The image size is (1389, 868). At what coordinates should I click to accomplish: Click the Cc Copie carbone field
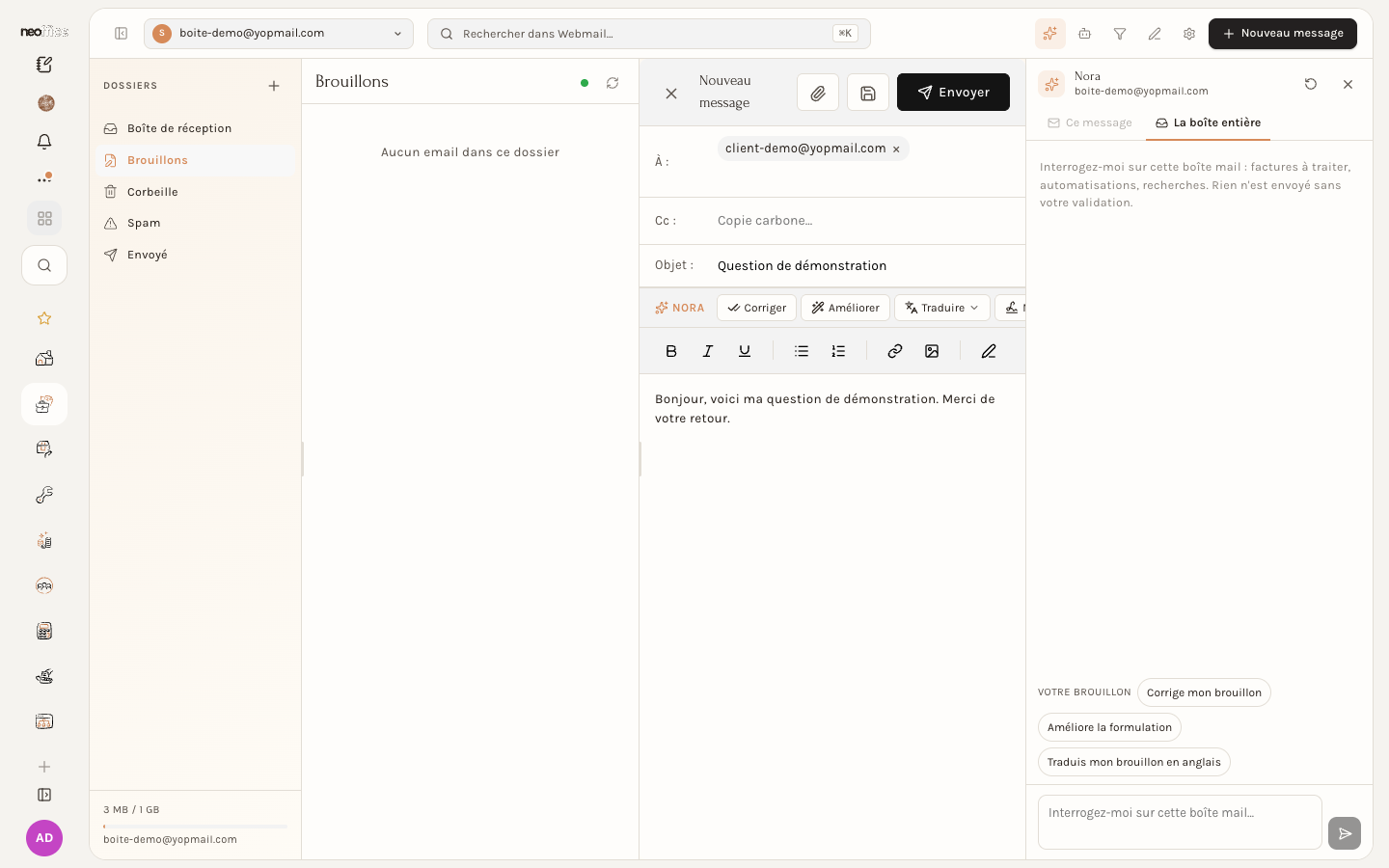pyautogui.click(x=864, y=221)
